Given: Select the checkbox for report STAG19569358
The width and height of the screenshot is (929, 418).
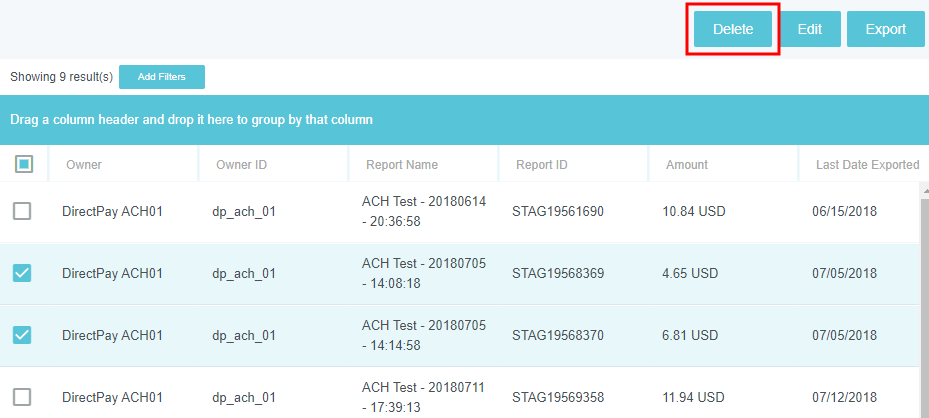Looking at the screenshot, I should coord(22,397).
